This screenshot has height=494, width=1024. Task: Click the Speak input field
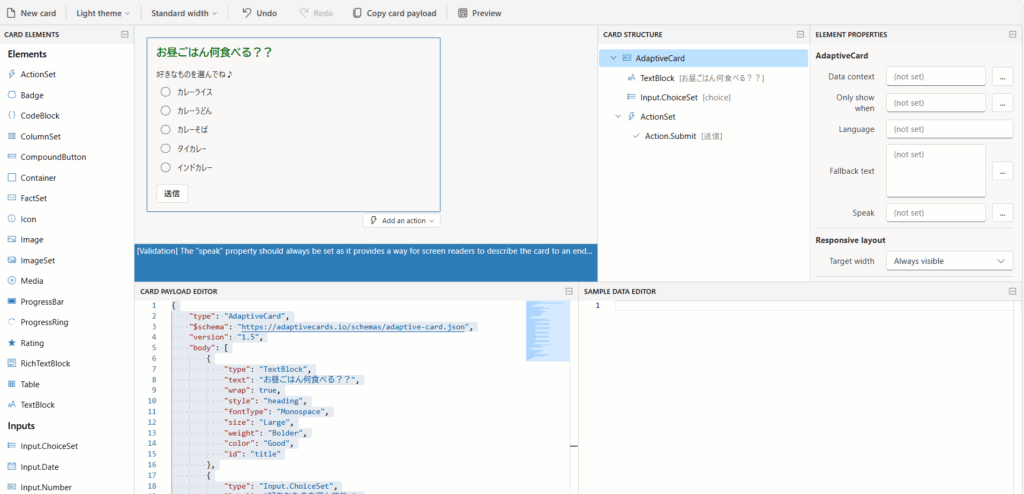point(936,212)
